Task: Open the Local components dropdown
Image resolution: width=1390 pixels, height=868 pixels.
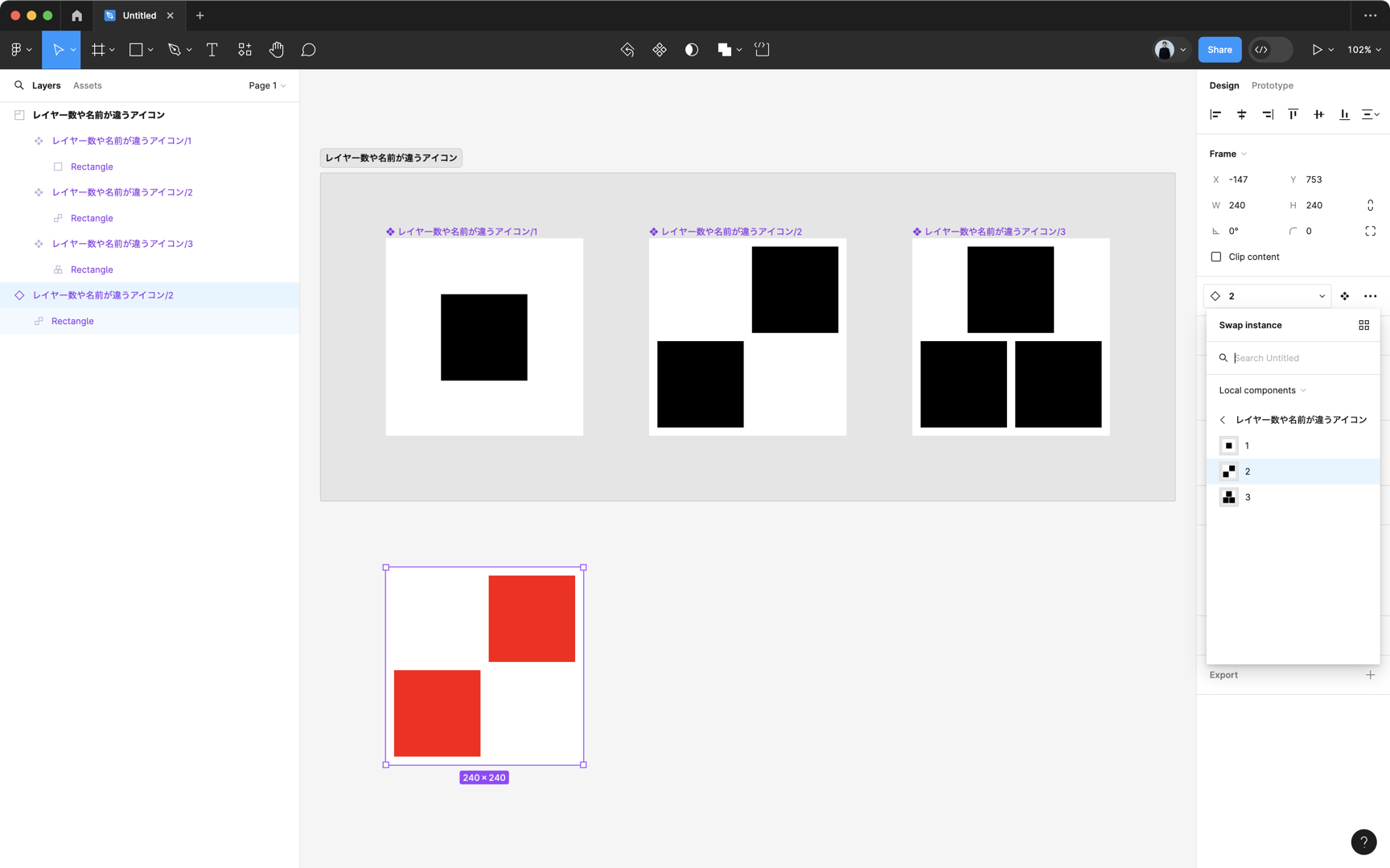Action: click(x=1262, y=390)
